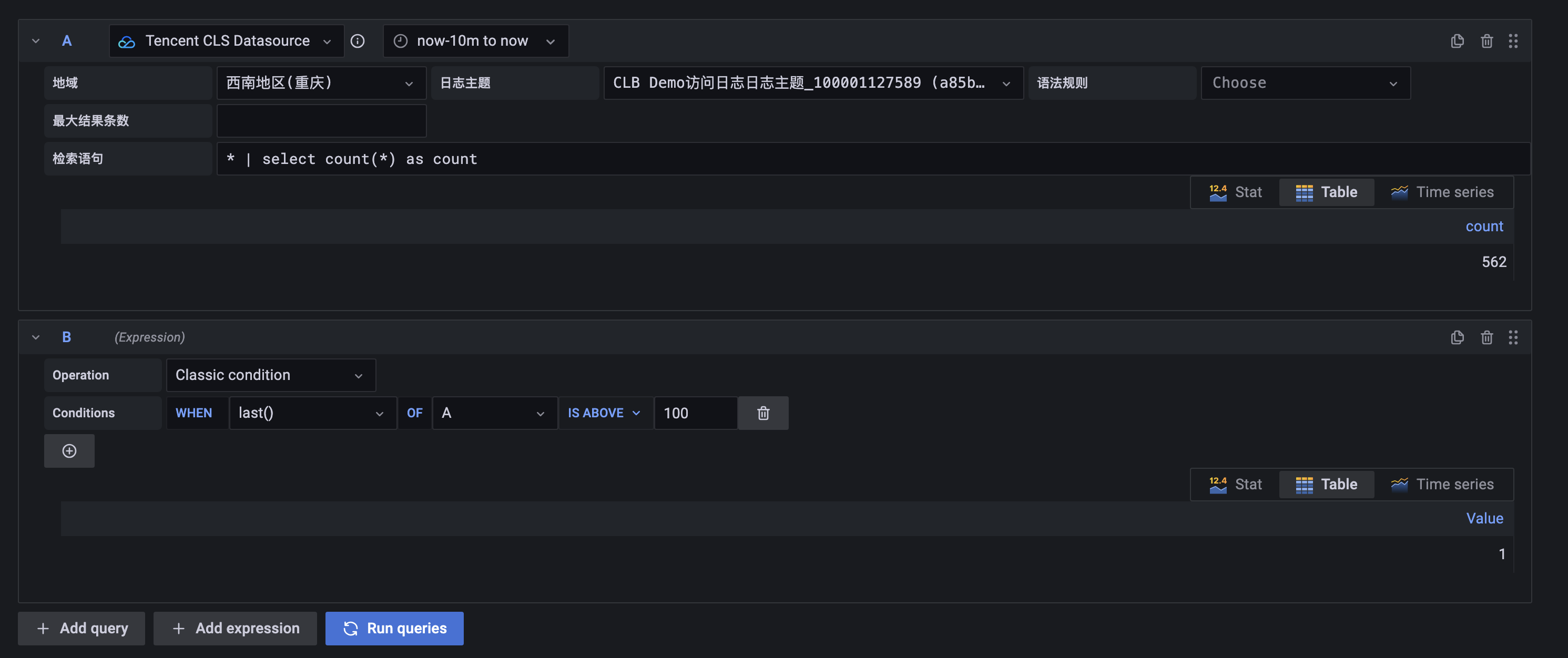This screenshot has height=658, width=1568.
Task: Grab the drag handle of query A
Action: pos(1513,41)
